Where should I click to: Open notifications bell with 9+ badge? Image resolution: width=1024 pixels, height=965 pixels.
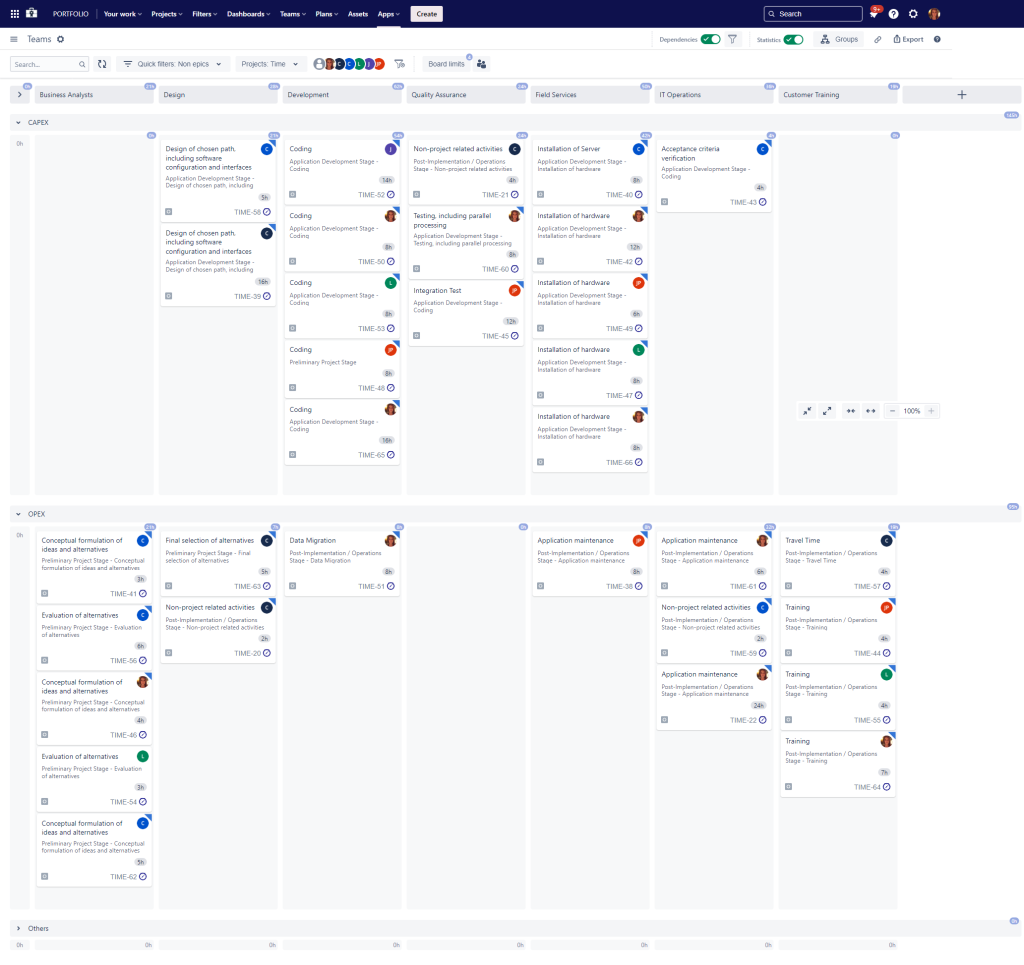[873, 14]
